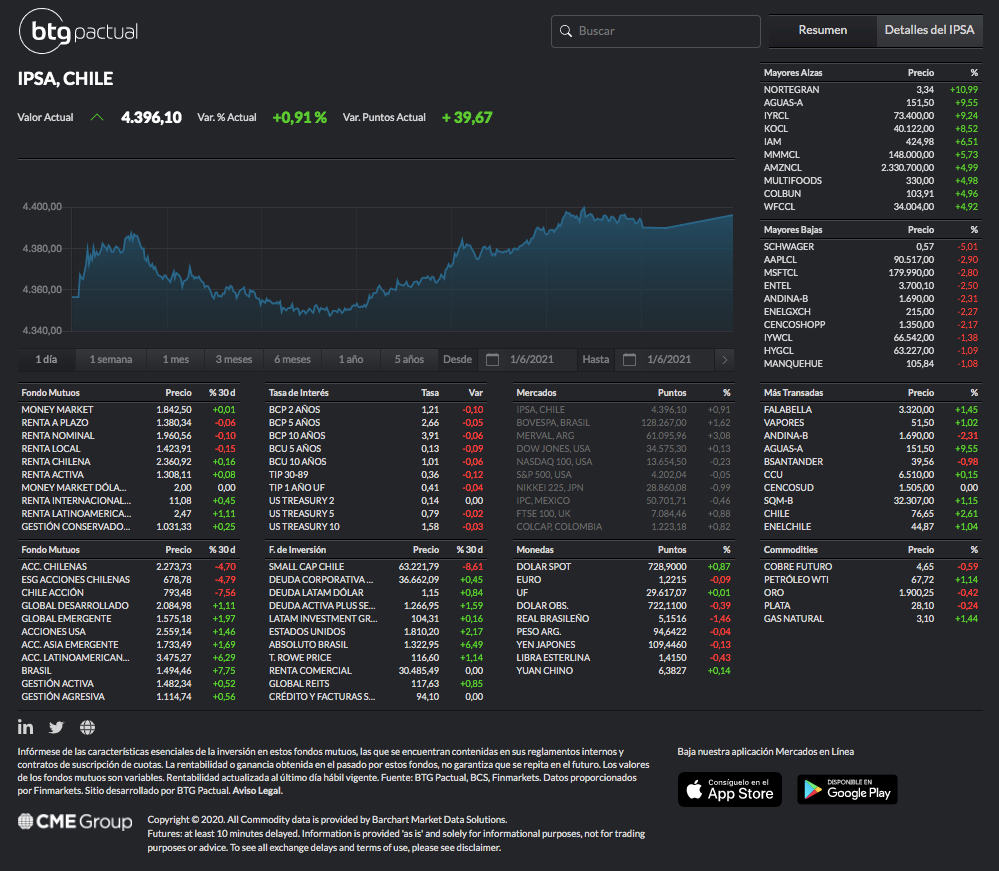The image size is (999, 871).
Task: Click the date range arrow button
Action: click(724, 359)
